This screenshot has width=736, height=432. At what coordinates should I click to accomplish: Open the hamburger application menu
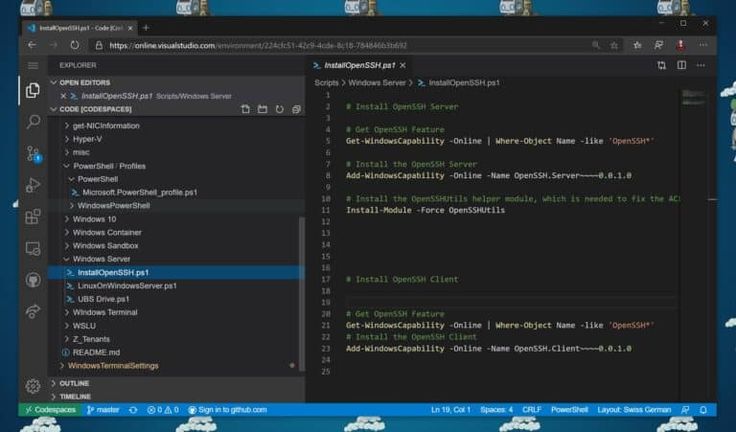(33, 65)
